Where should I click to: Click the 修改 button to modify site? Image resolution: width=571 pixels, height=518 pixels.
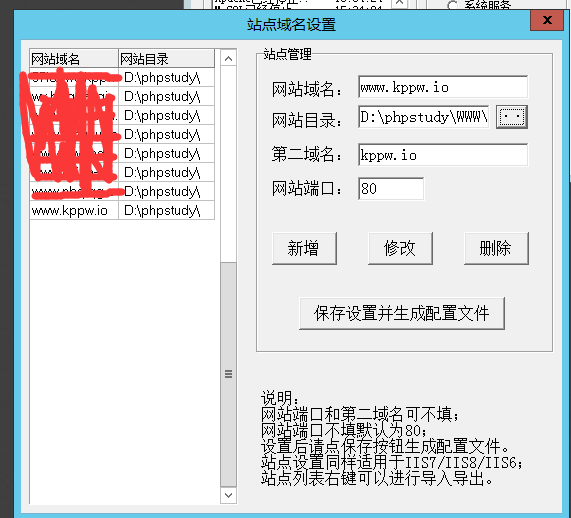click(400, 248)
